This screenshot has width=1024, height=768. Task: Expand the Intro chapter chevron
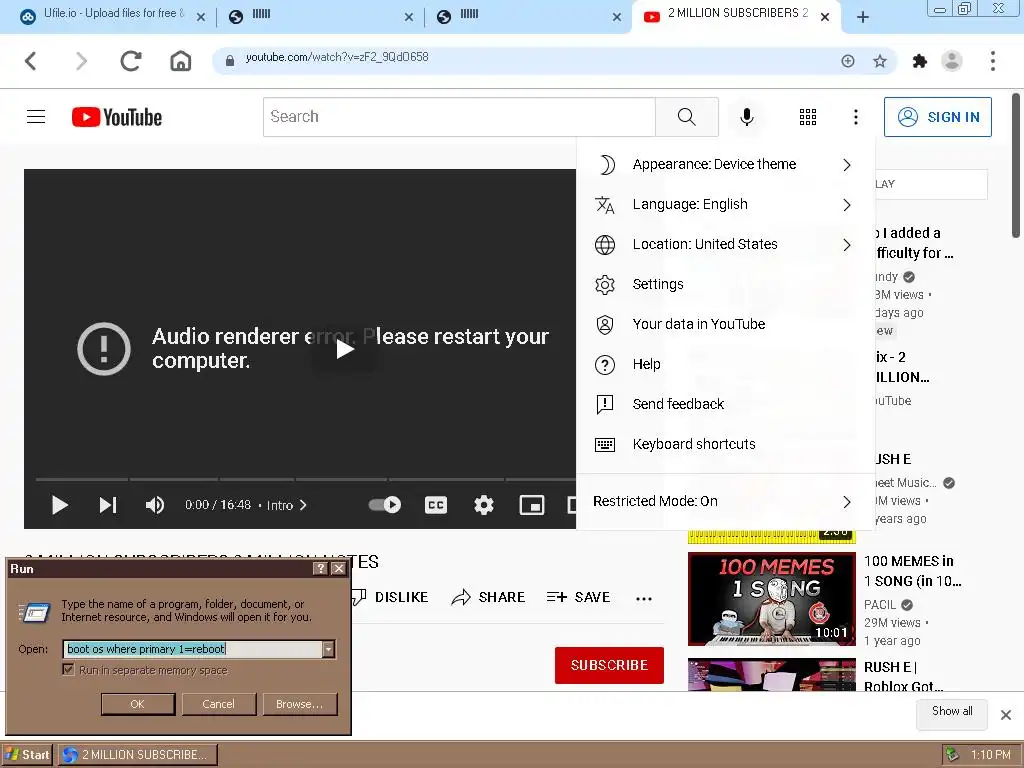303,505
